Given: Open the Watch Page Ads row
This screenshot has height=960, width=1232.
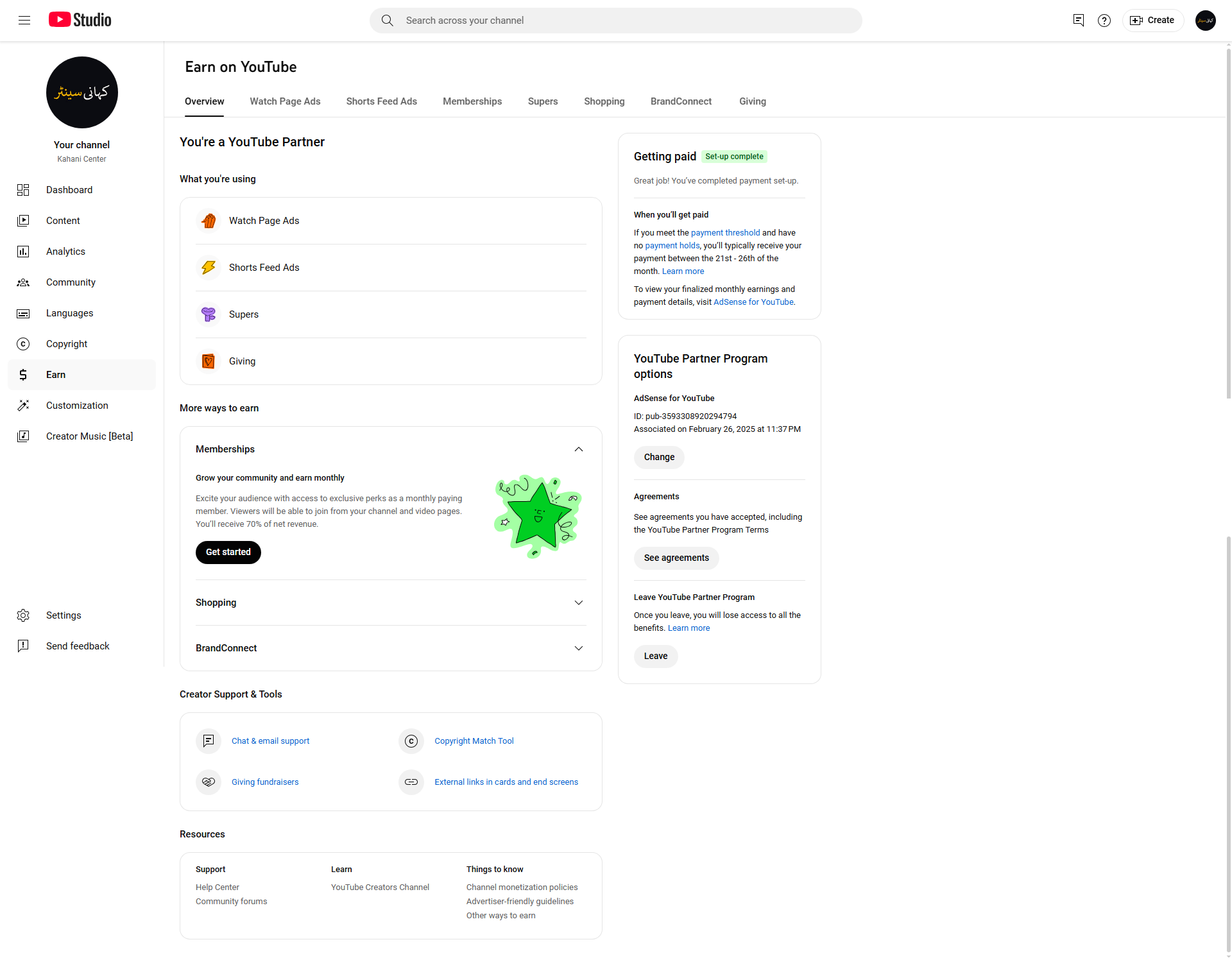Looking at the screenshot, I should pos(391,221).
